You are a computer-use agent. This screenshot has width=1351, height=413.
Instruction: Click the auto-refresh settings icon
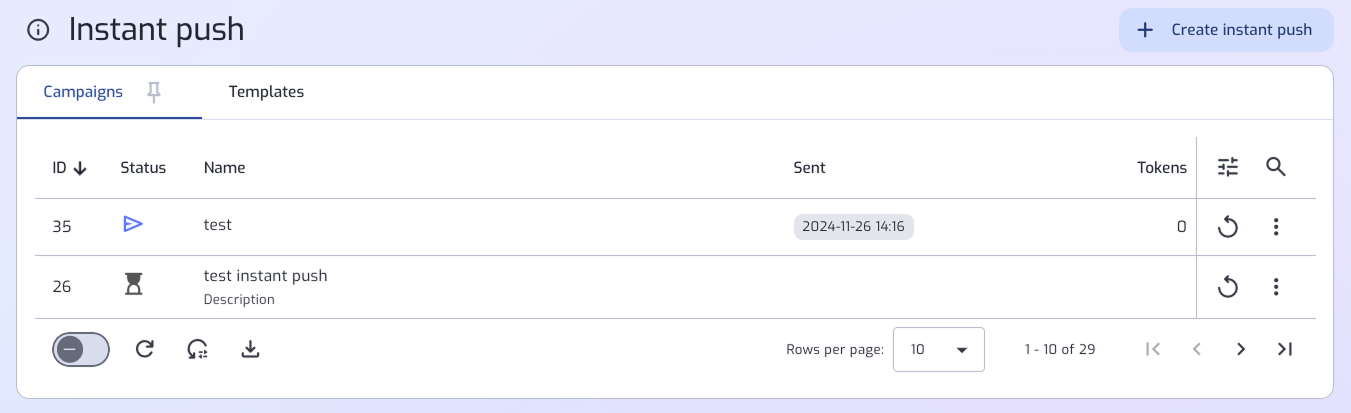point(197,349)
